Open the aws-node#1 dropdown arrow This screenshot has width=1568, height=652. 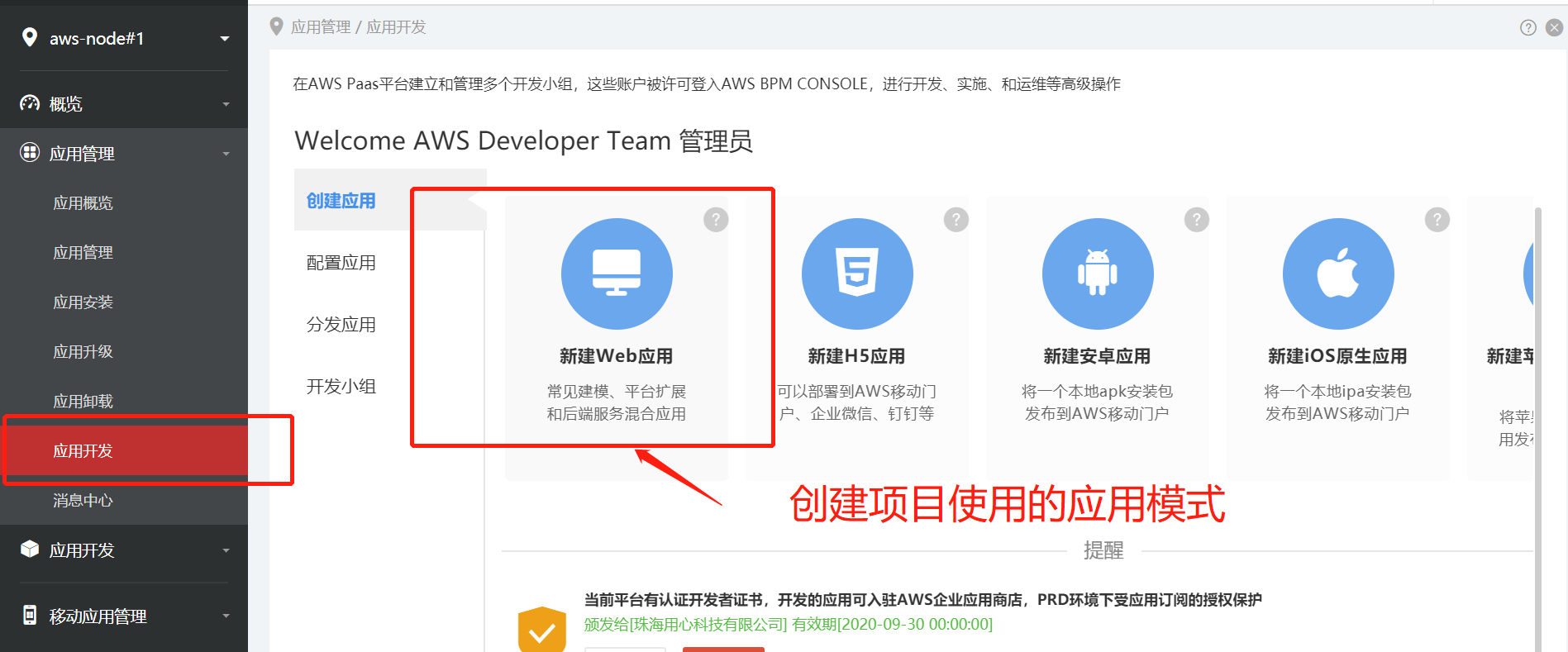point(225,39)
